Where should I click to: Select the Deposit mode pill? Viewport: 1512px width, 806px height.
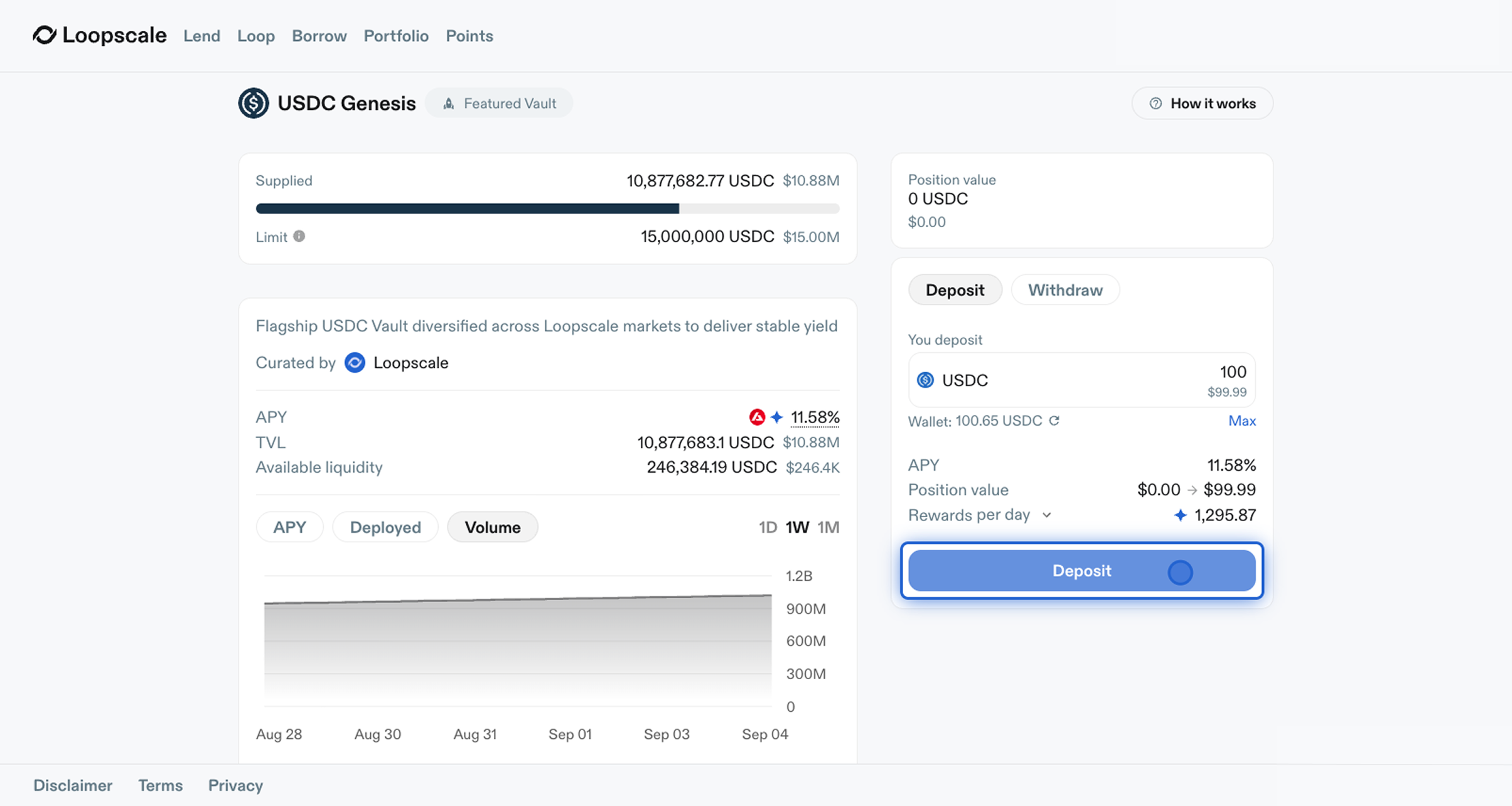click(x=955, y=290)
